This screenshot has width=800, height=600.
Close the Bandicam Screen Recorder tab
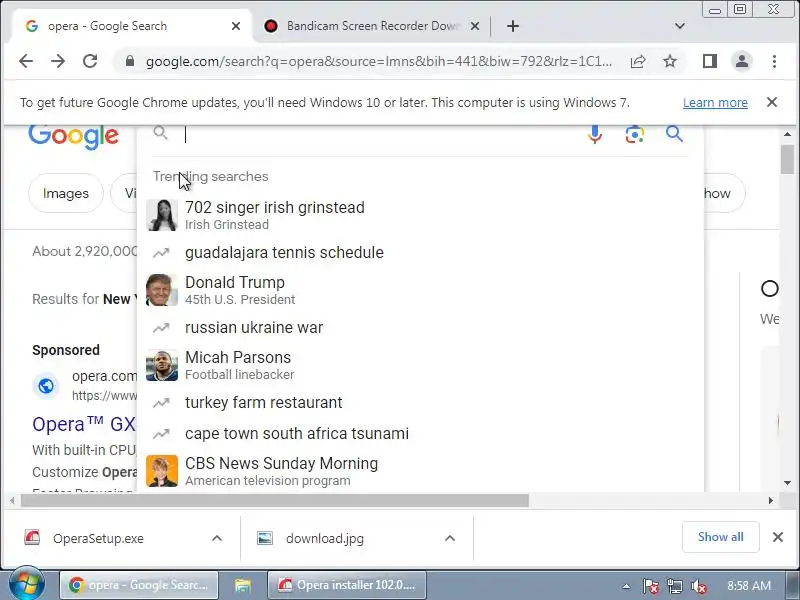click(x=474, y=26)
